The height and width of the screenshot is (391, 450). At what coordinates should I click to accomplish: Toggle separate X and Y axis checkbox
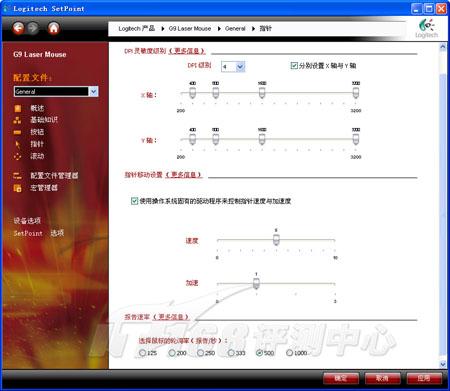(294, 66)
